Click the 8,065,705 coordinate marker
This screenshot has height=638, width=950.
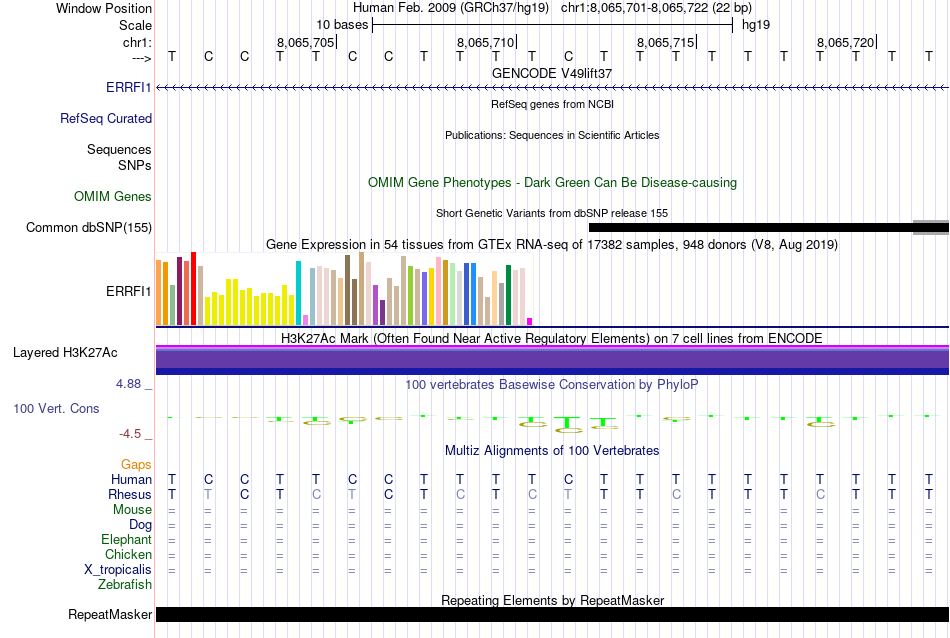pos(306,42)
